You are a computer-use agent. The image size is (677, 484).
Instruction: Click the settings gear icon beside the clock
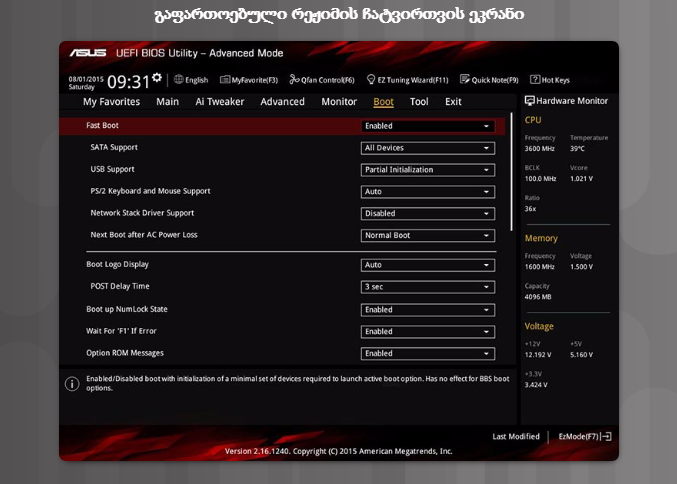(157, 78)
